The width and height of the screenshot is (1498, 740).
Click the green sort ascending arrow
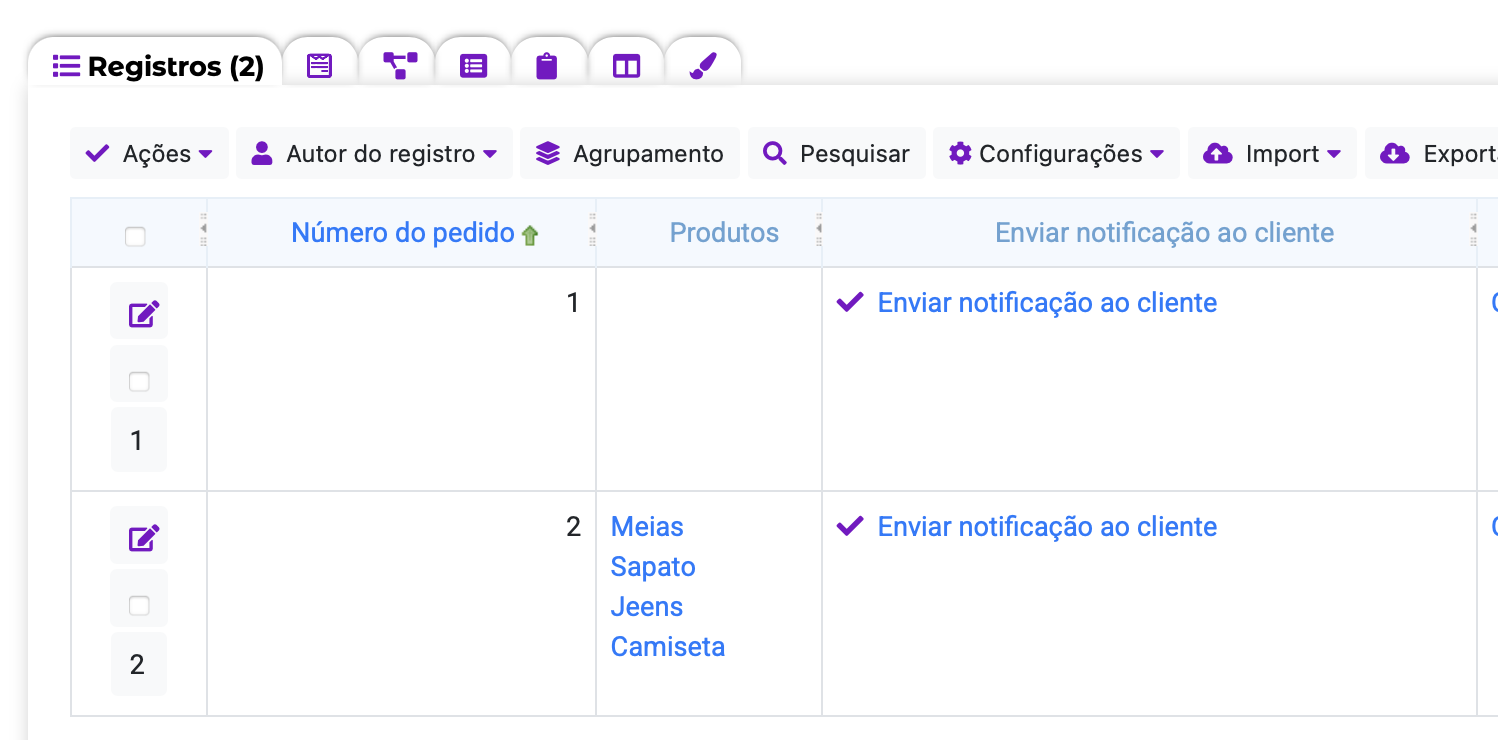click(x=530, y=236)
